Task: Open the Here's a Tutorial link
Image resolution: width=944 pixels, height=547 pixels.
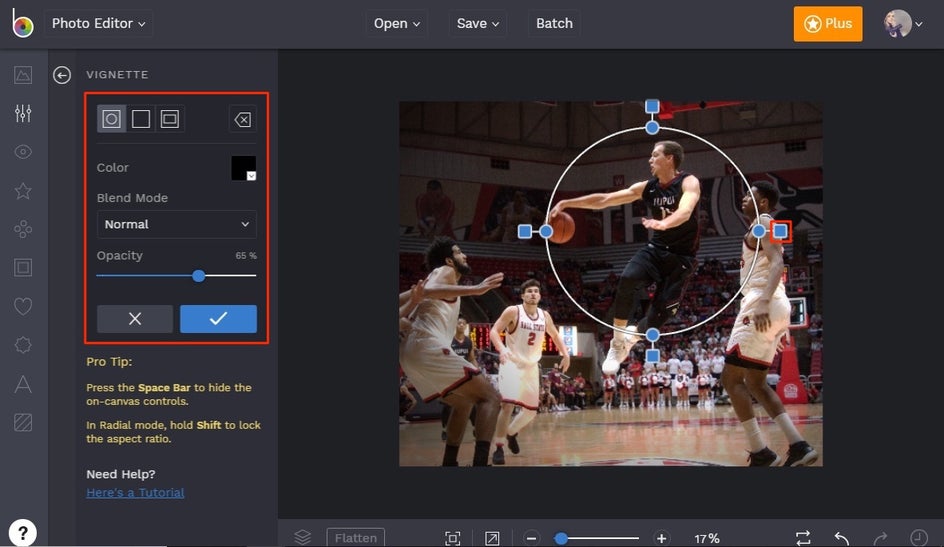Action: pos(135,492)
